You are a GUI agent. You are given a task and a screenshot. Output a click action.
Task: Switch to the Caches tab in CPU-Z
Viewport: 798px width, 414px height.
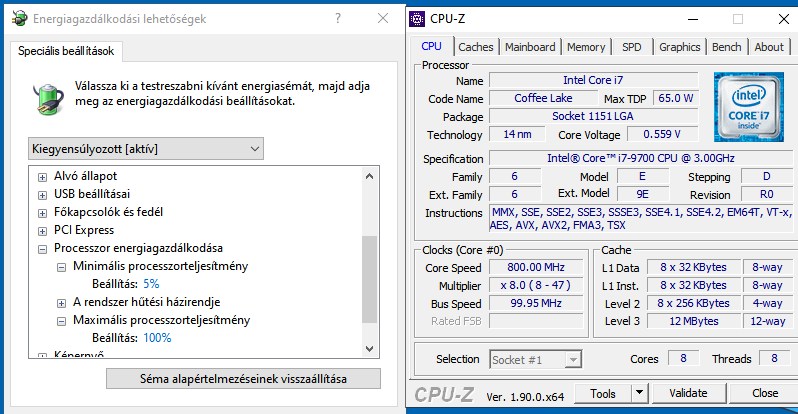[x=475, y=47]
